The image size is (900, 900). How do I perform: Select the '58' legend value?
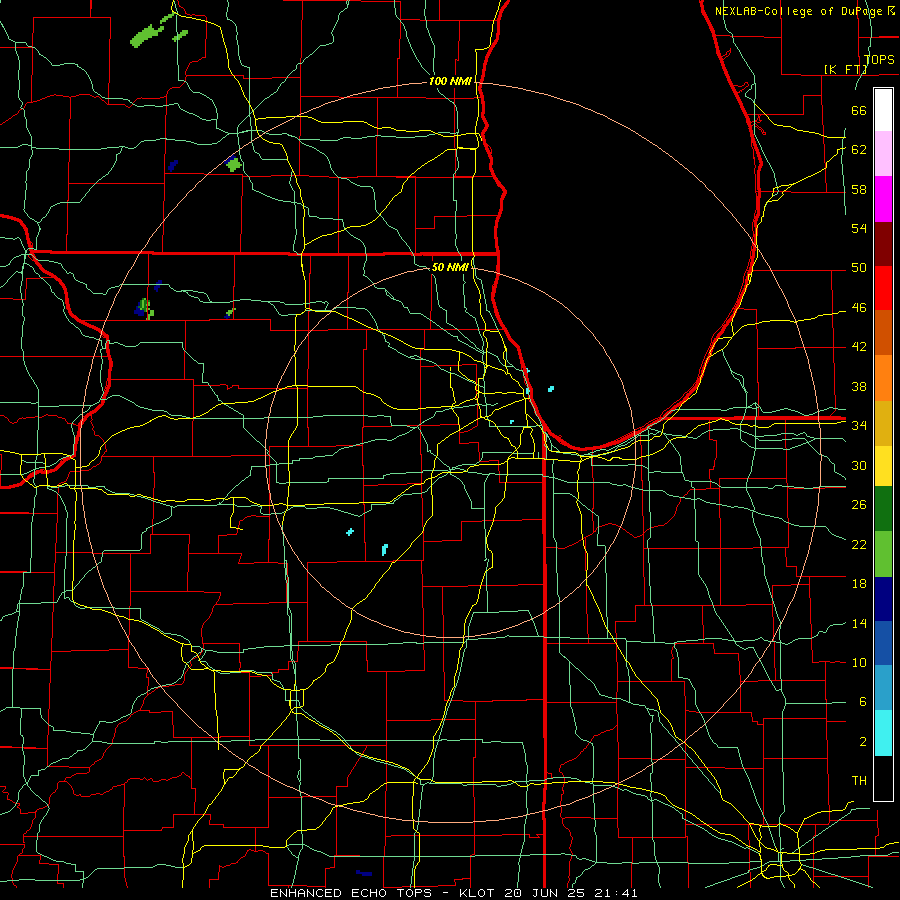point(859,189)
